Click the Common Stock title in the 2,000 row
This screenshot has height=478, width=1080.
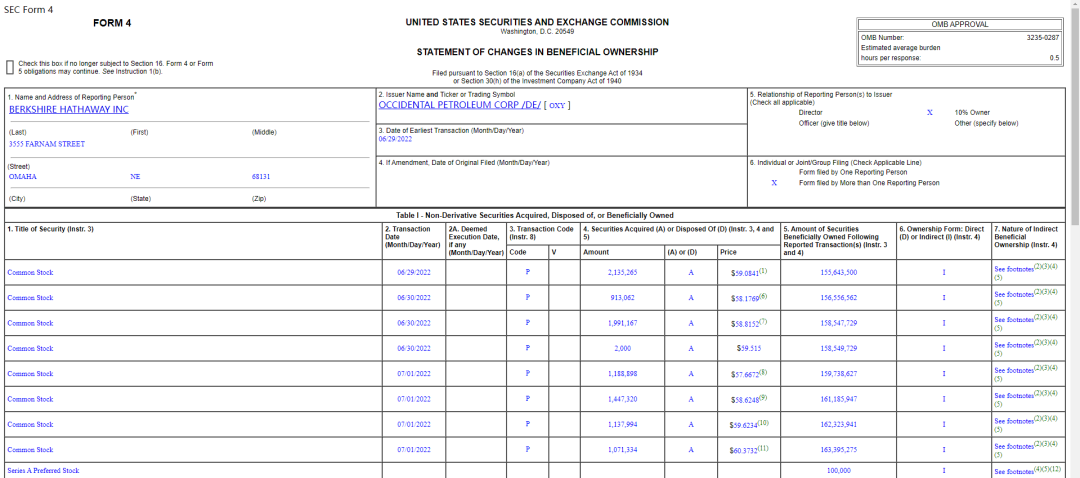pyautogui.click(x=30, y=349)
